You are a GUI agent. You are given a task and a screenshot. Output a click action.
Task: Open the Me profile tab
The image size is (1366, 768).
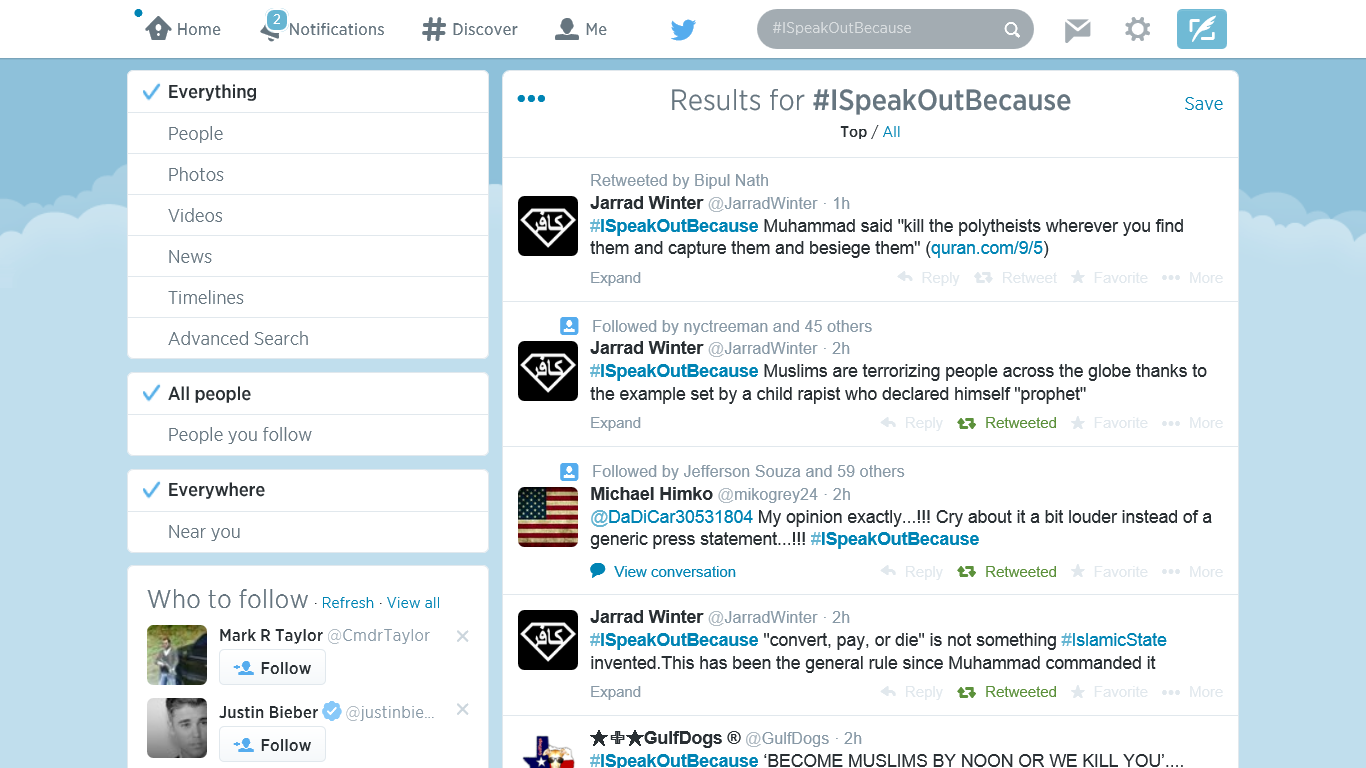pyautogui.click(x=581, y=29)
